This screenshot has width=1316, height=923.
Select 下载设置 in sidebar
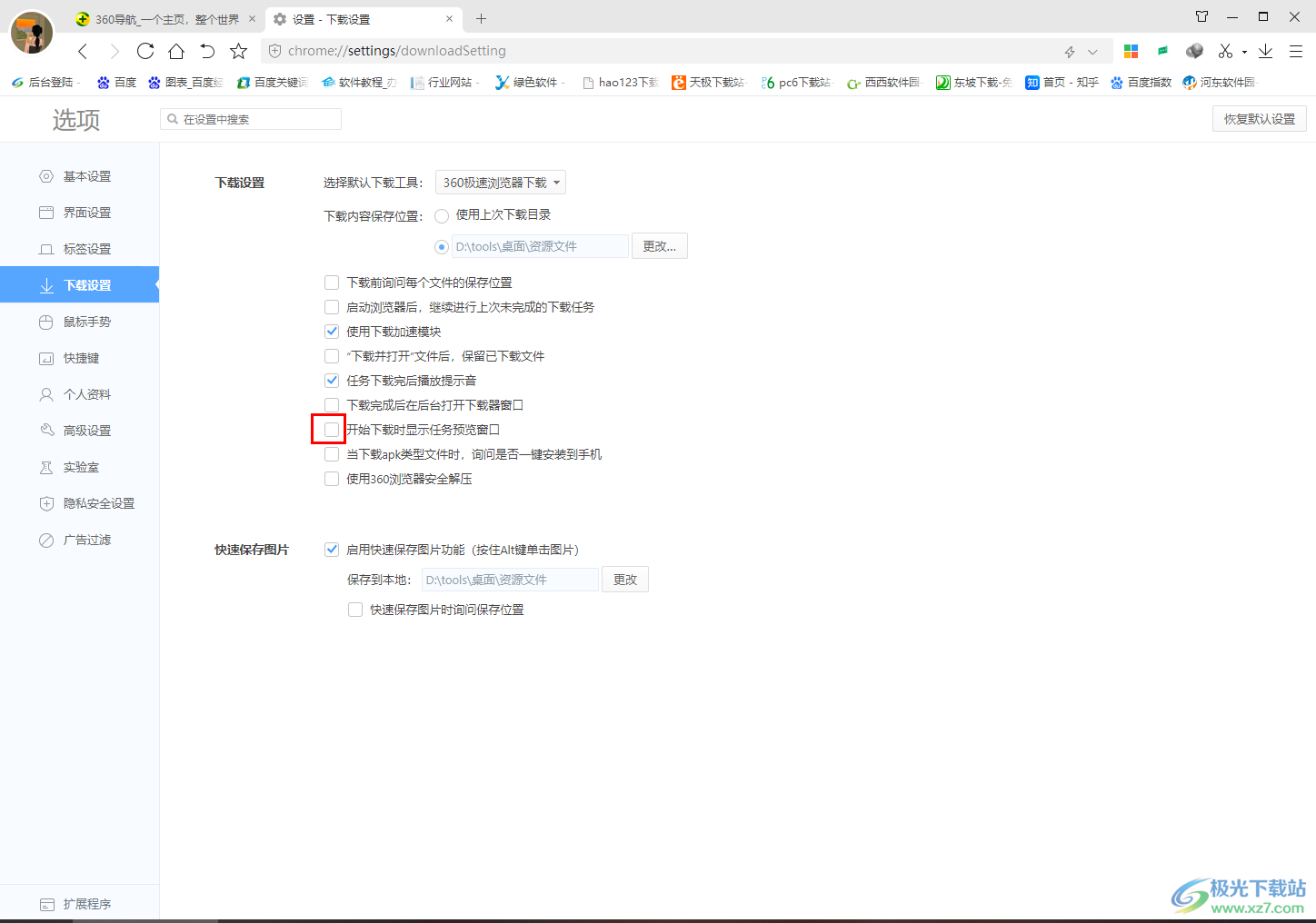[x=79, y=284]
